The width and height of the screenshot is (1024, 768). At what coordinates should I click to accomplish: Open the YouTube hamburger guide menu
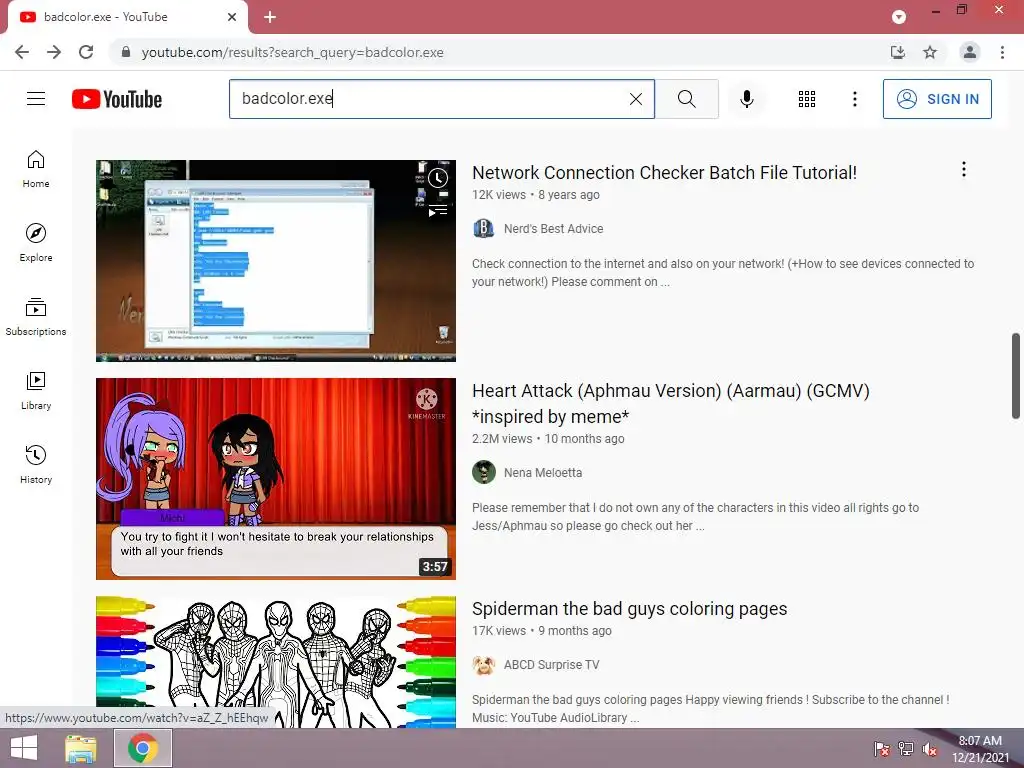[x=36, y=99]
